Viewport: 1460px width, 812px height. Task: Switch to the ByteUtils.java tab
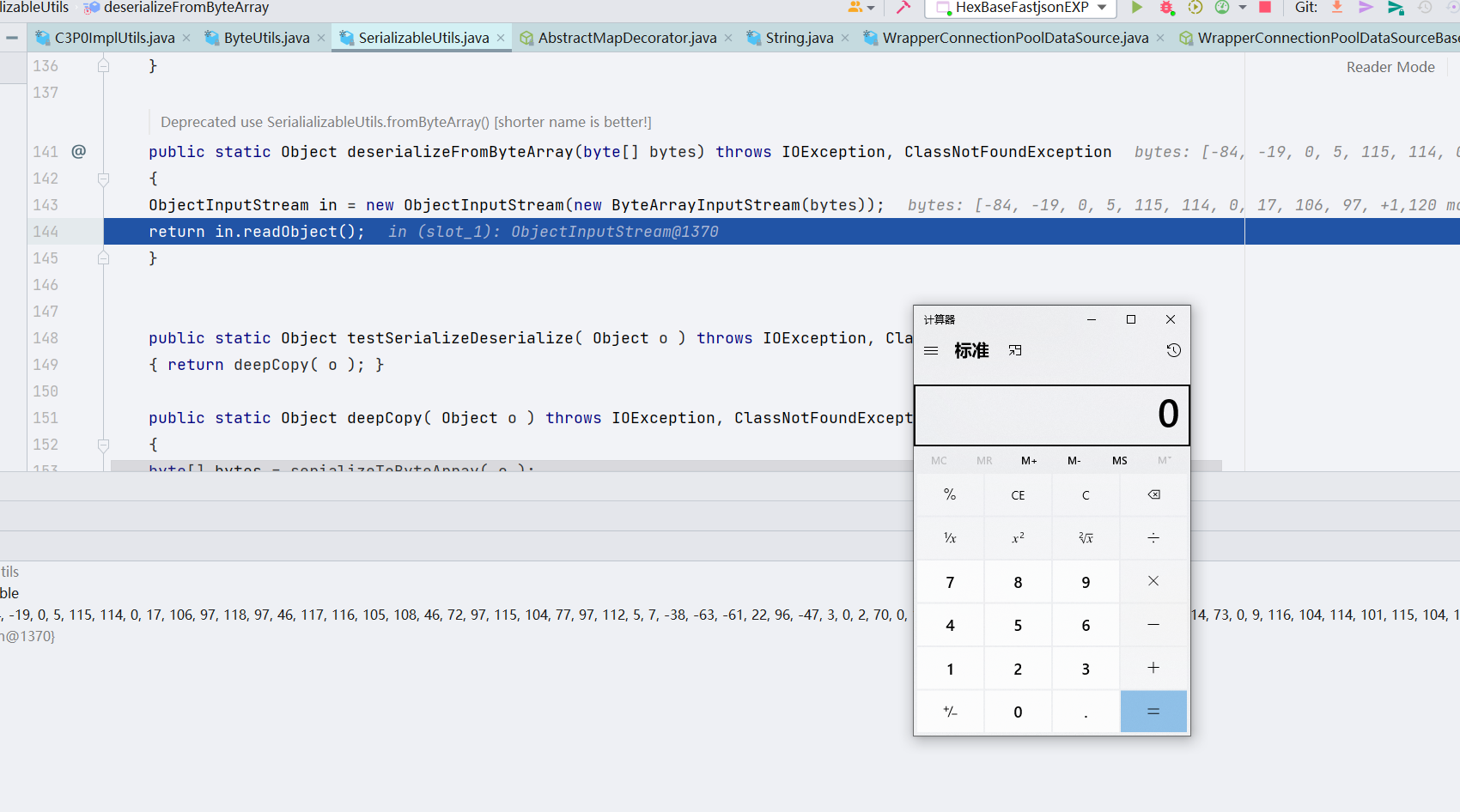coord(265,38)
